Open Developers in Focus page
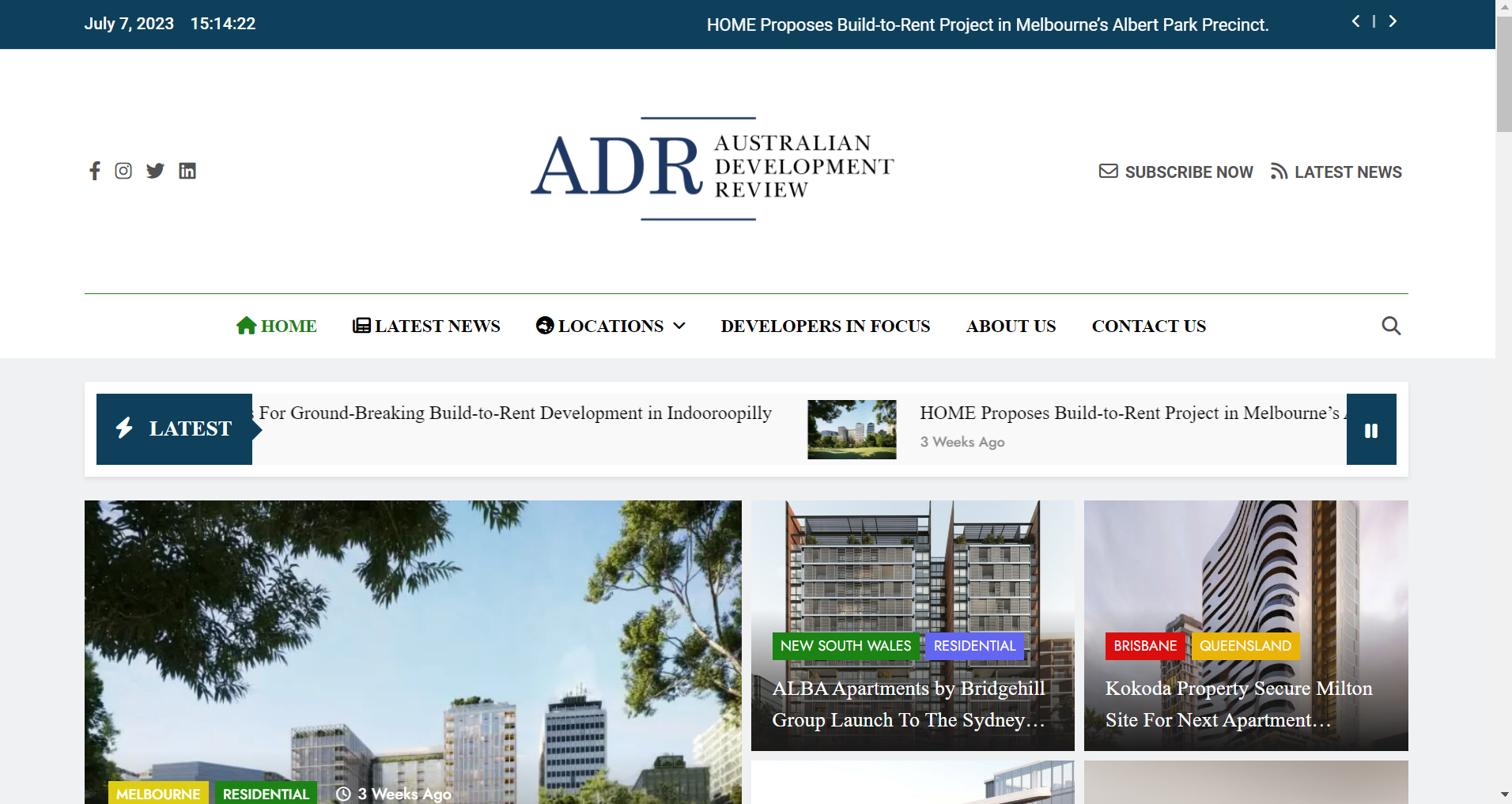 coord(825,326)
